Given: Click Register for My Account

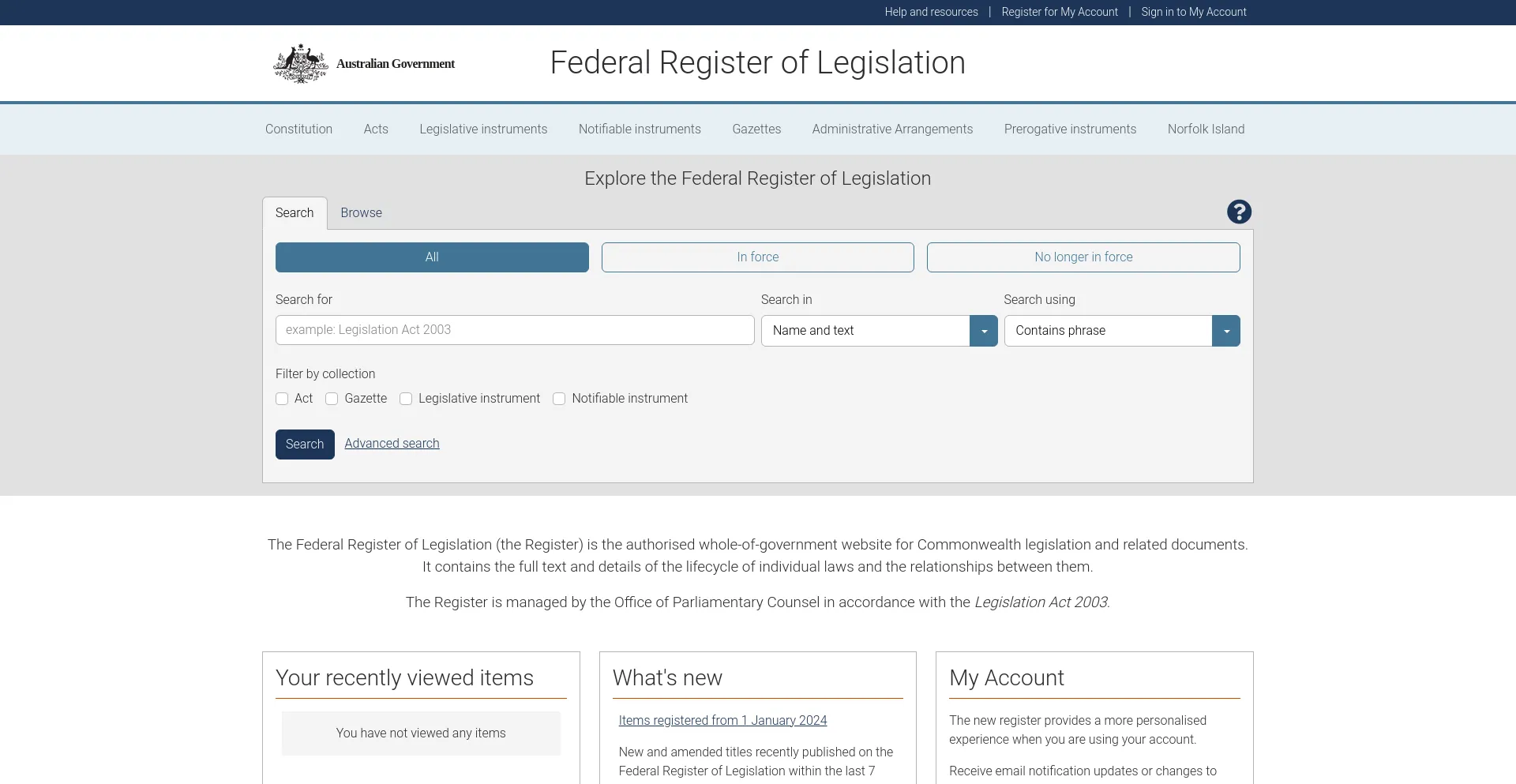Looking at the screenshot, I should (1060, 12).
